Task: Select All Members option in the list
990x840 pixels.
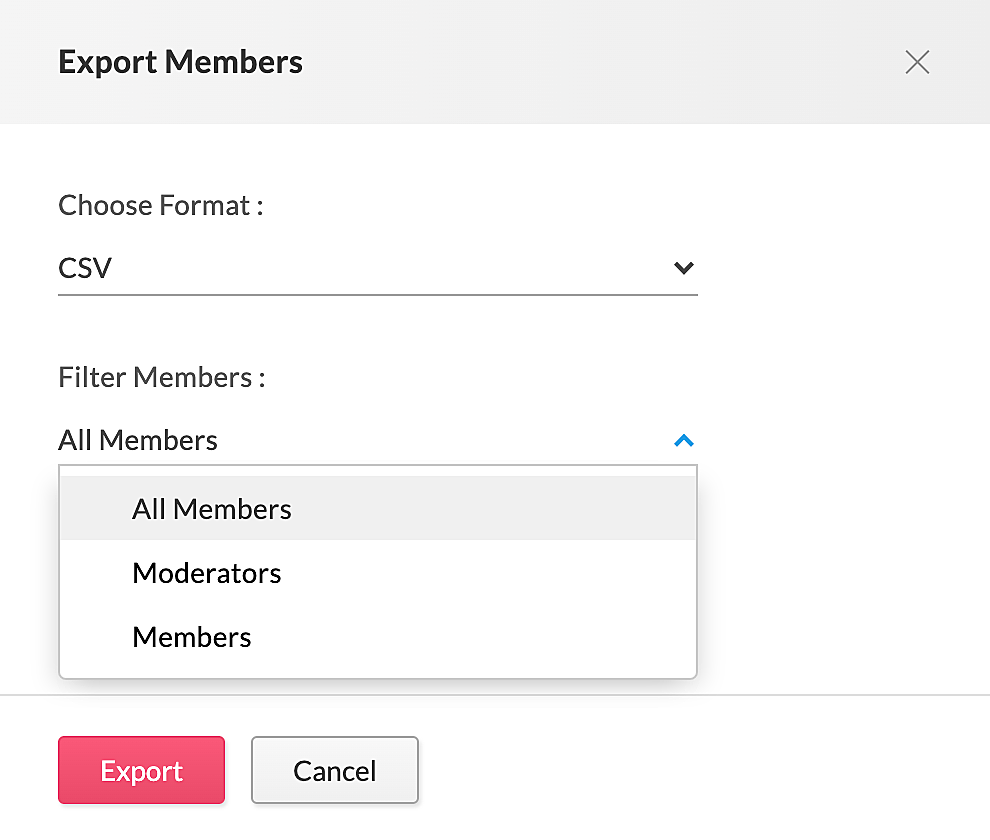Action: [x=212, y=509]
